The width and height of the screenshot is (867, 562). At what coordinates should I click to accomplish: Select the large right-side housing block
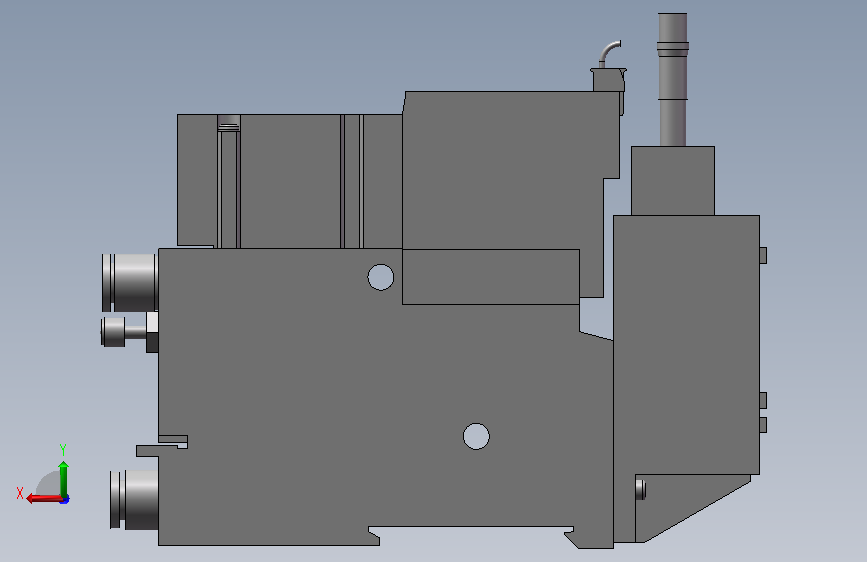click(686, 345)
